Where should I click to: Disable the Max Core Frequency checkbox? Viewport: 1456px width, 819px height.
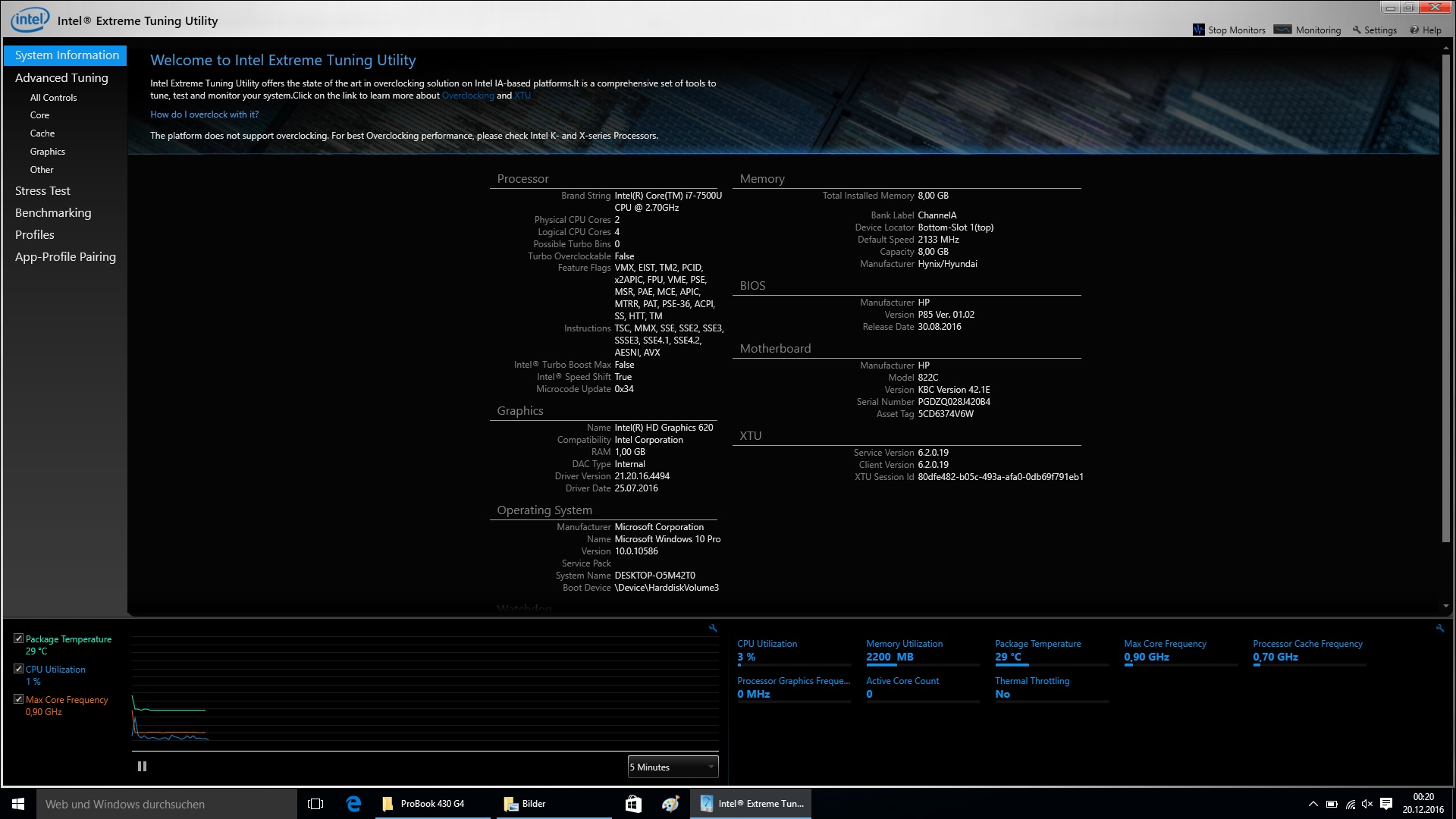coord(18,699)
